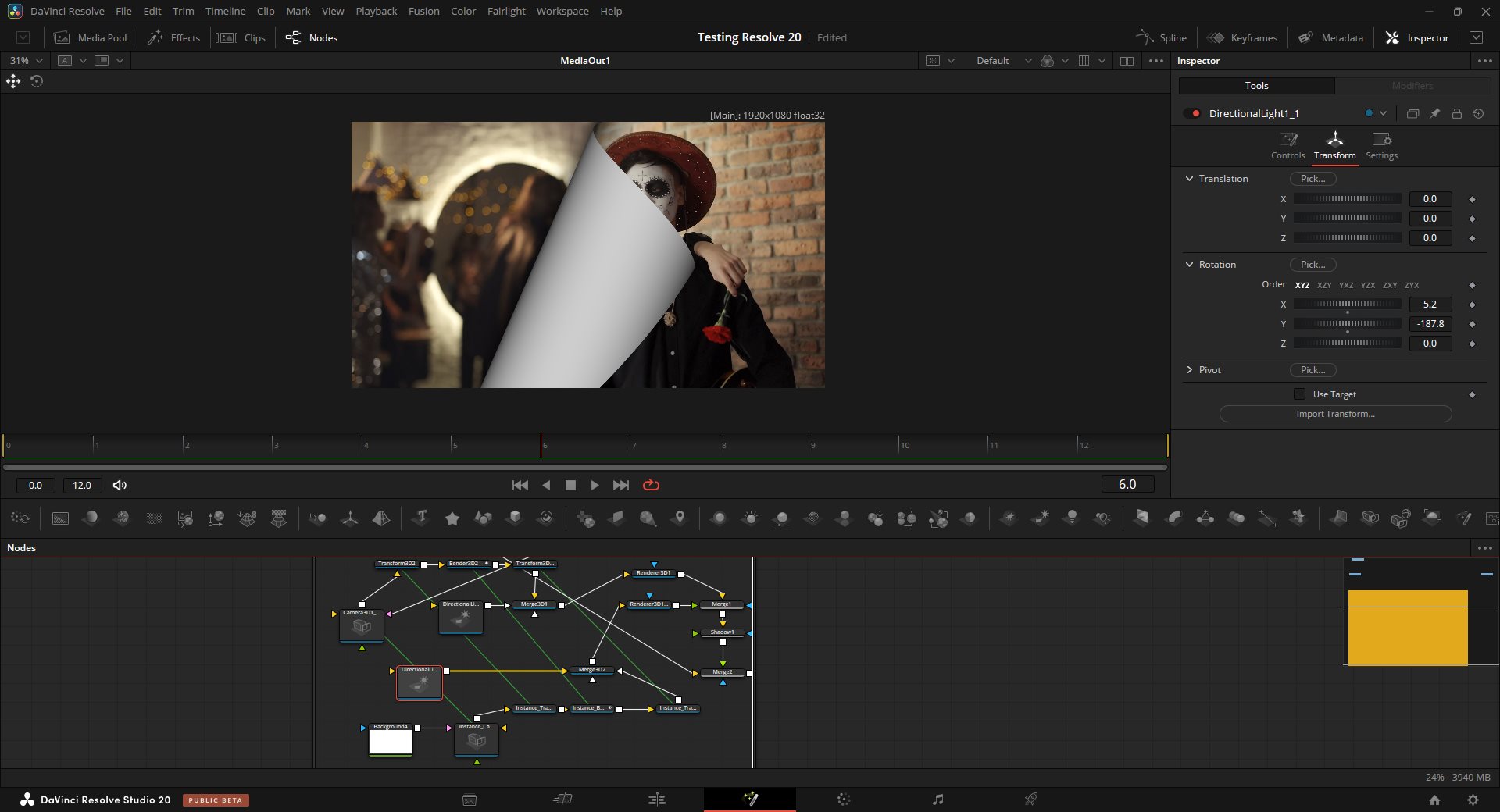Select the YXZ rotation order
The image size is (1500, 812).
click(1346, 285)
